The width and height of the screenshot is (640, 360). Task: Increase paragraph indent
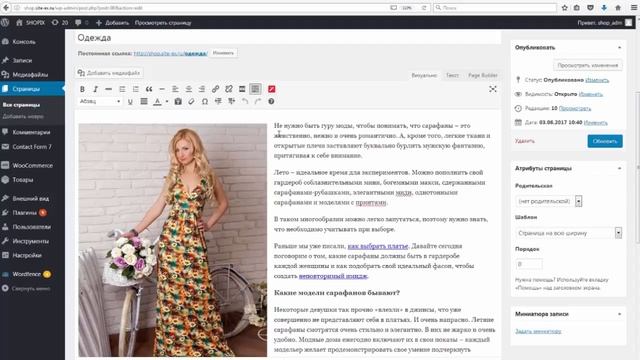point(231,102)
